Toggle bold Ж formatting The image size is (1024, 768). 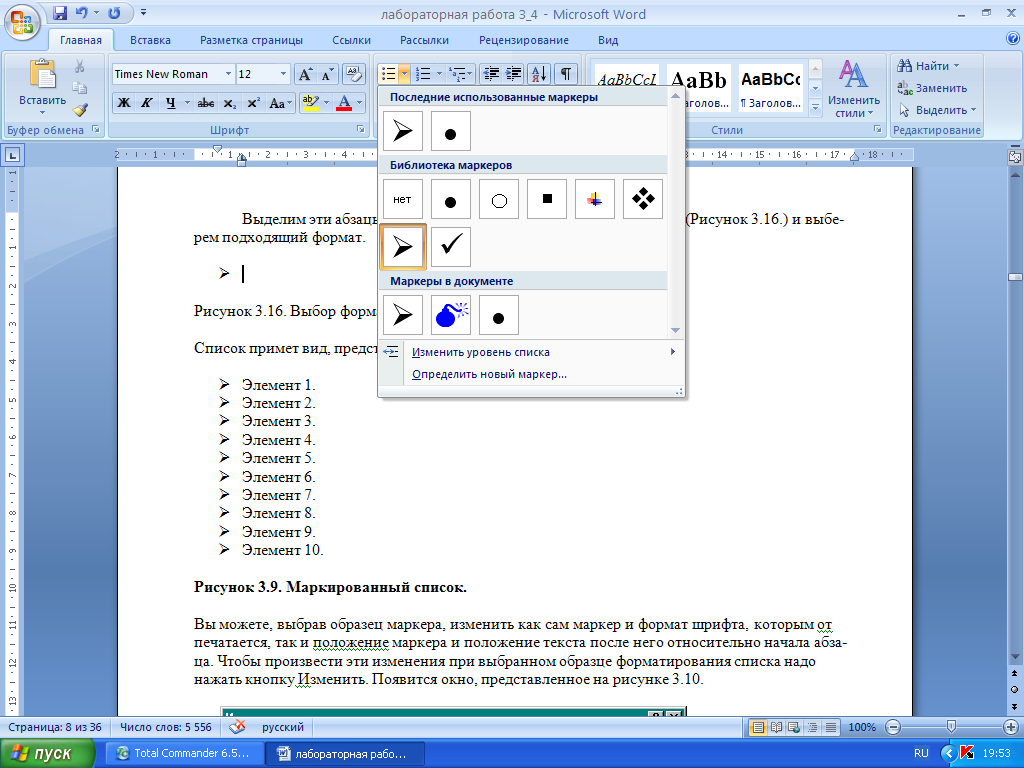123,103
